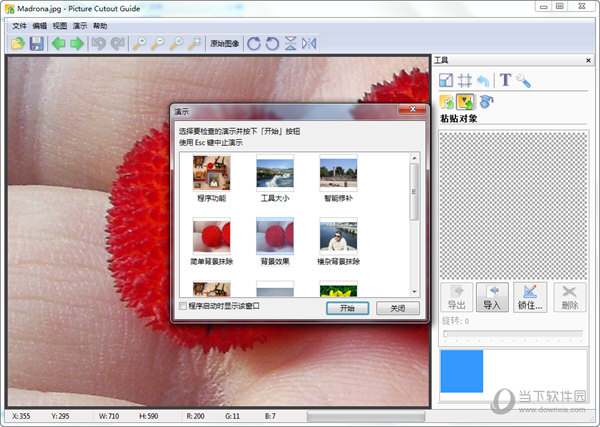Flip the image vertically

click(x=290, y=44)
